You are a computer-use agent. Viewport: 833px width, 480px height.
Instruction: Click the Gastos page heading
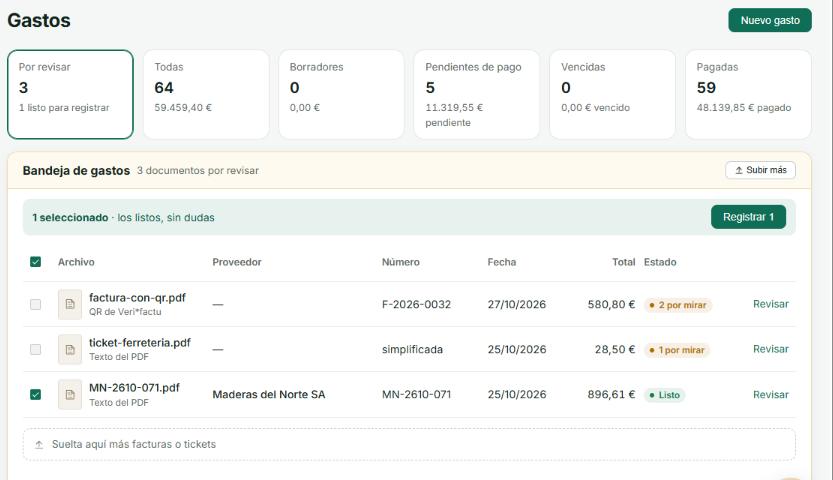coord(39,20)
